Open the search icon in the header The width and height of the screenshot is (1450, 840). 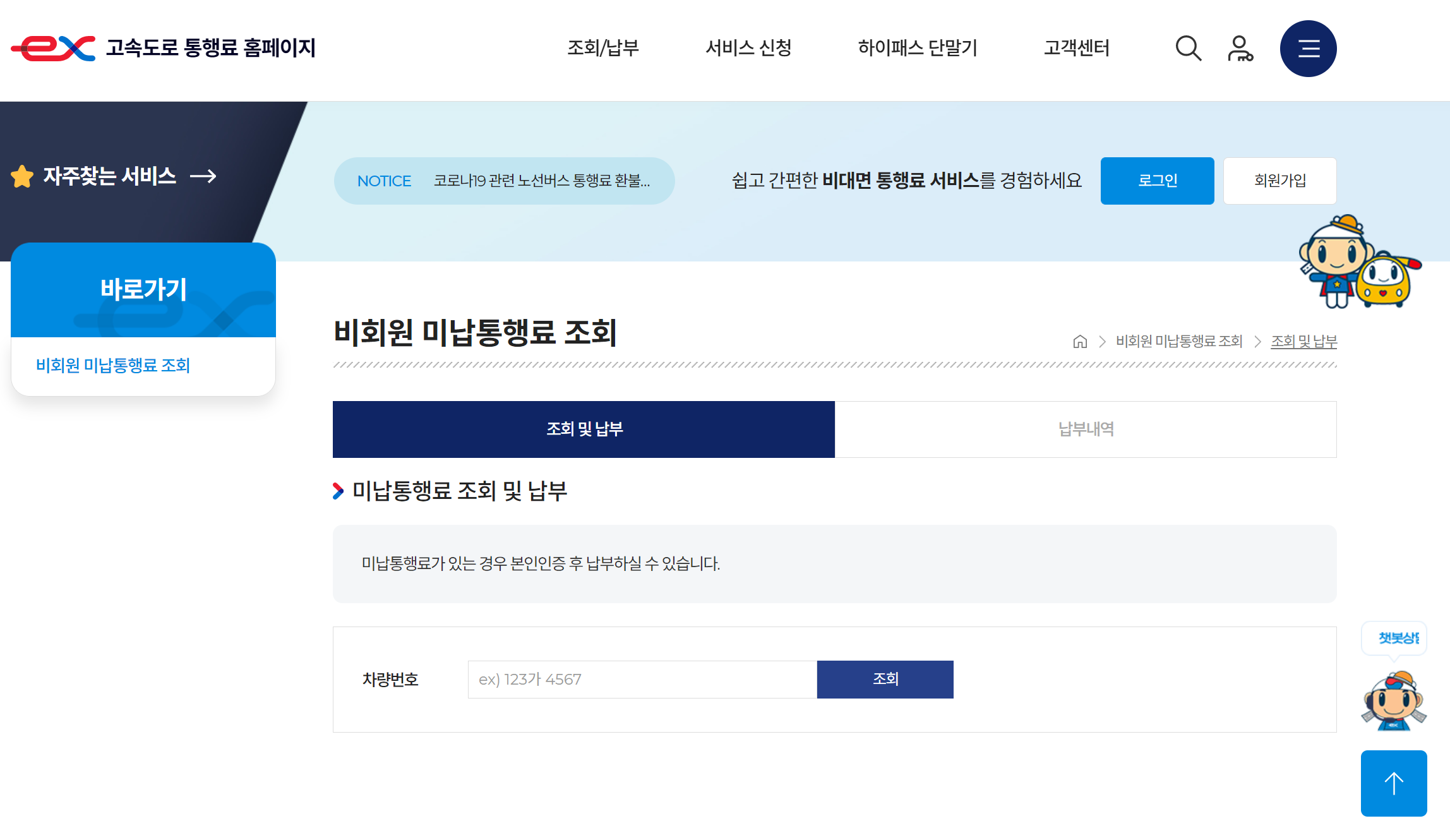point(1188,48)
